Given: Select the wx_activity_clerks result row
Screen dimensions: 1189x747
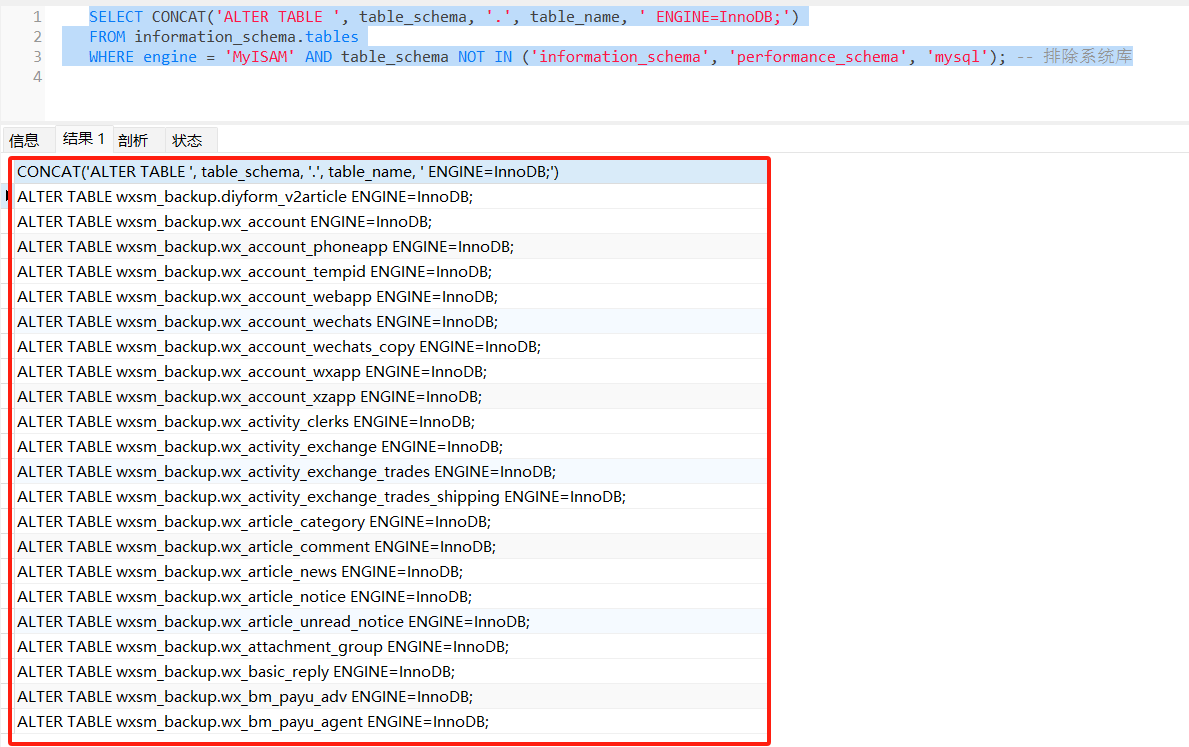Looking at the screenshot, I should click(x=391, y=422).
